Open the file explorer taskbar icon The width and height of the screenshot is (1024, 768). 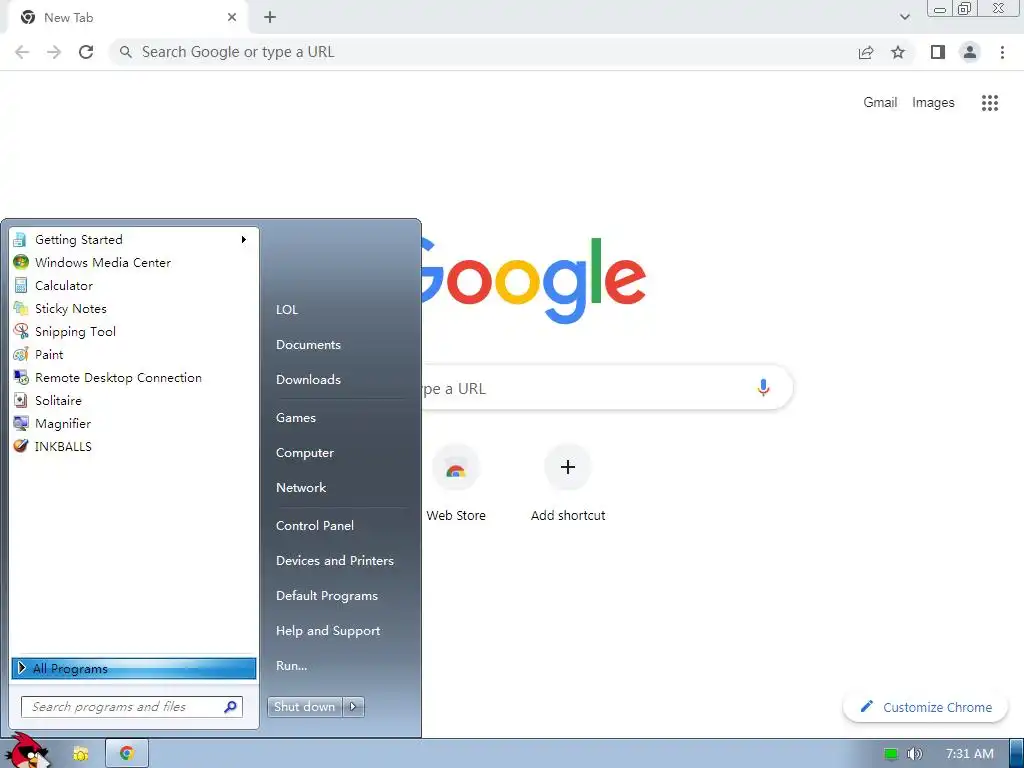click(81, 754)
